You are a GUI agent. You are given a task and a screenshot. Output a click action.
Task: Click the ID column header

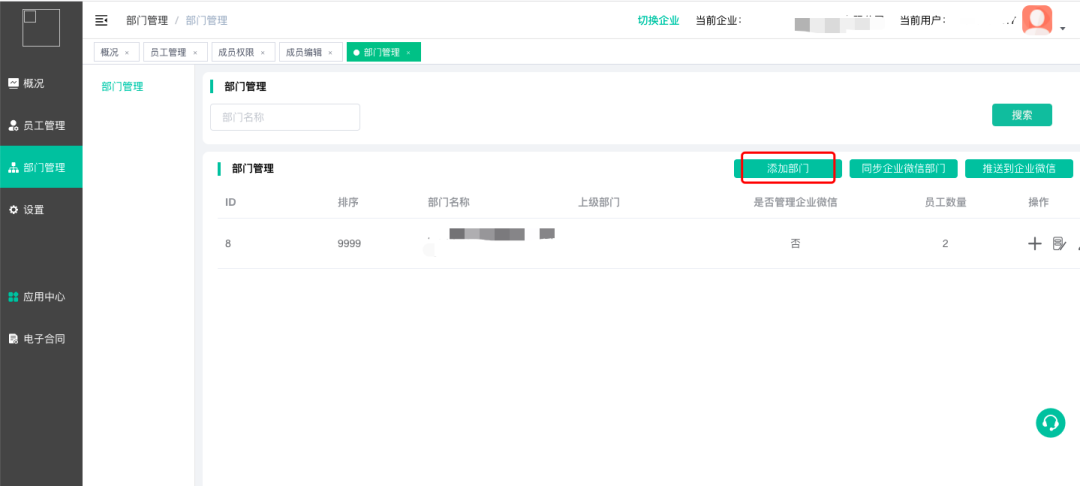pos(231,202)
